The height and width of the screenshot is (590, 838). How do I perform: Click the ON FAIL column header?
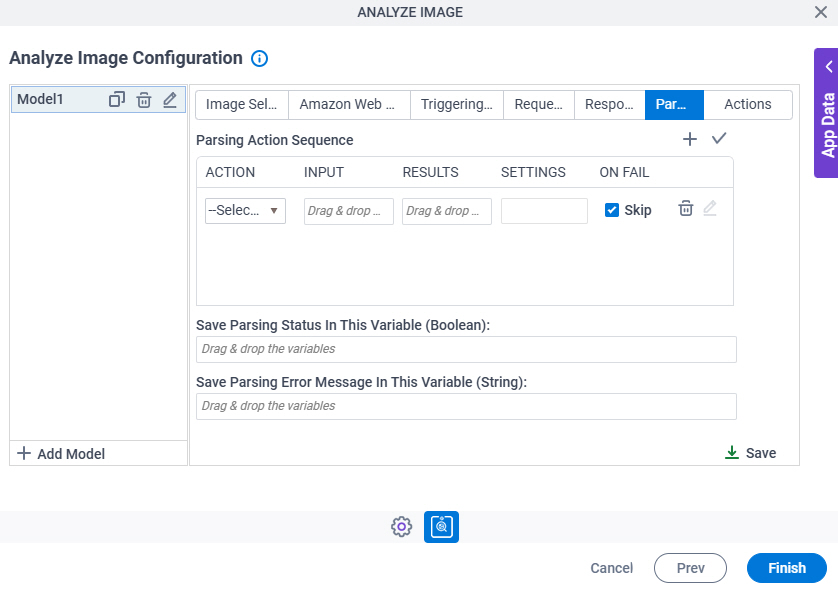coord(624,172)
